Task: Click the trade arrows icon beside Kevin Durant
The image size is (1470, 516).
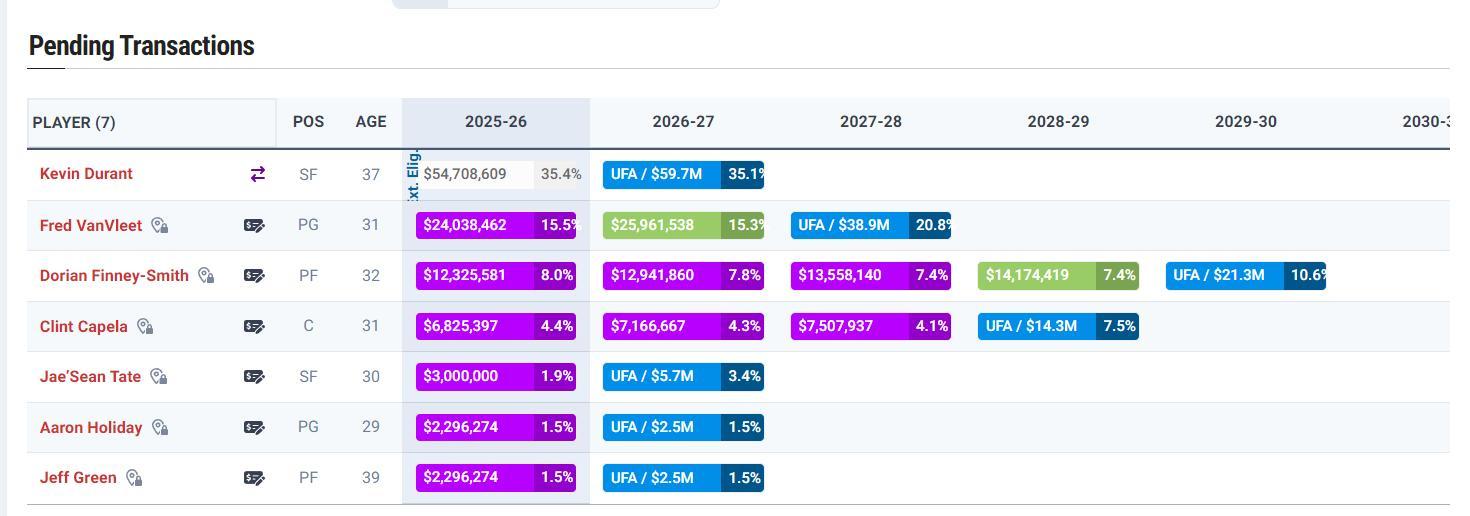Action: point(257,174)
